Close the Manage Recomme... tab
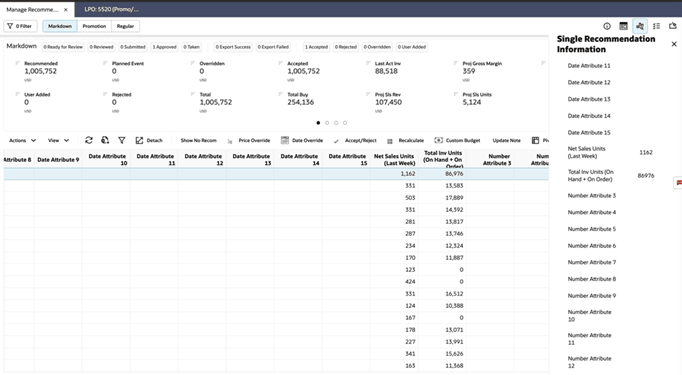Viewport: 682px width, 375px height. (x=66, y=9)
